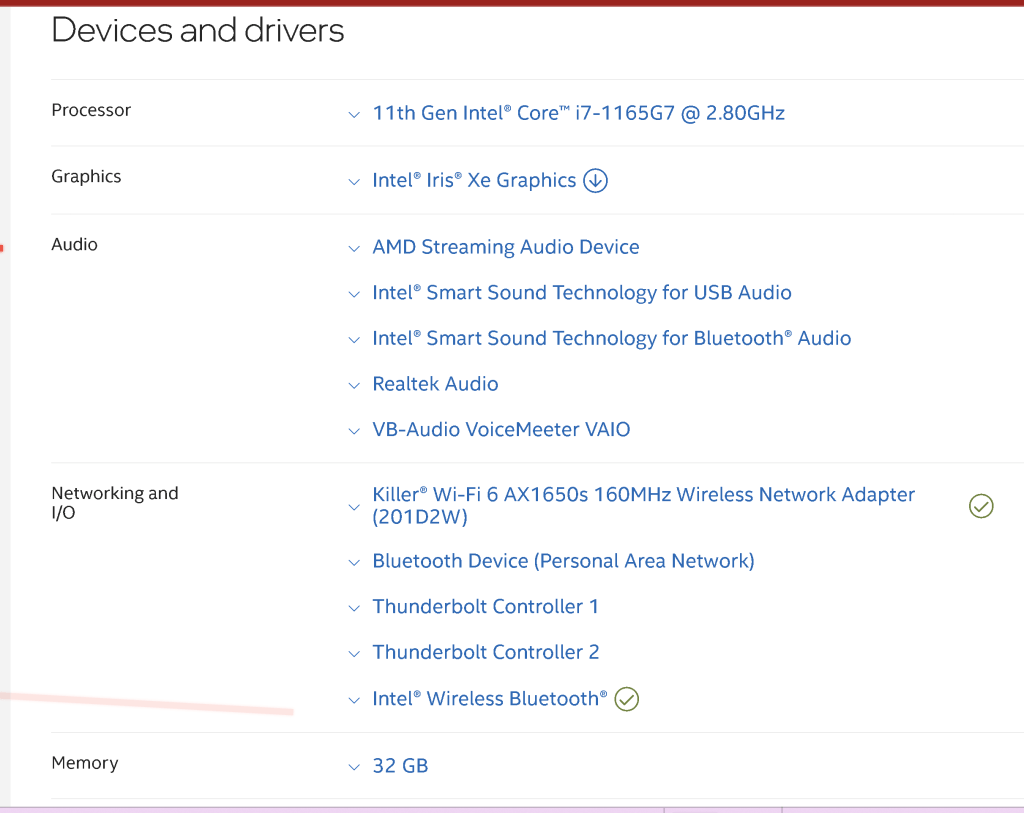Open the 32 GB memory link

[x=400, y=765]
